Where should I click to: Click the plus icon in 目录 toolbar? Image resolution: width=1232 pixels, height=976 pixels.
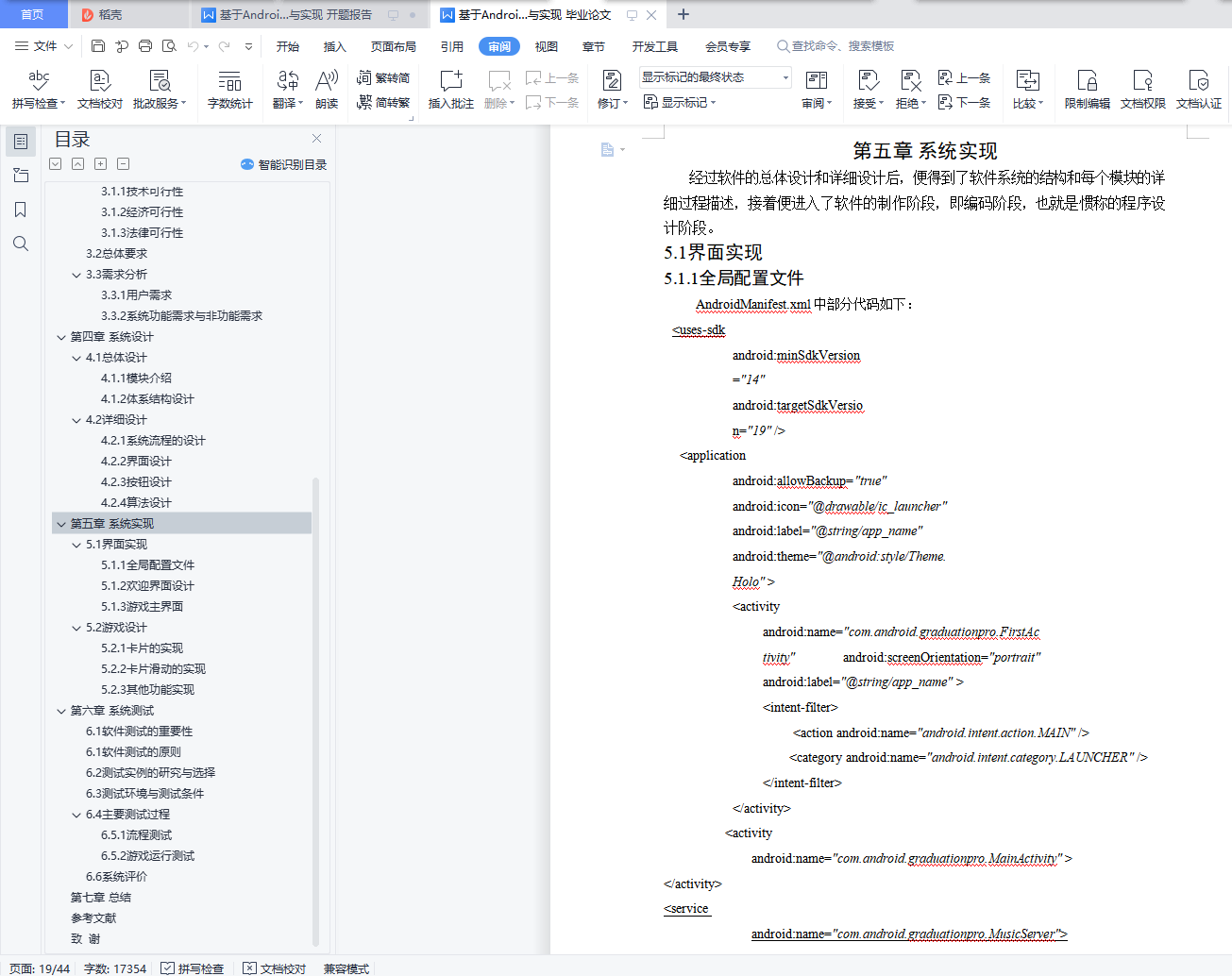click(100, 164)
